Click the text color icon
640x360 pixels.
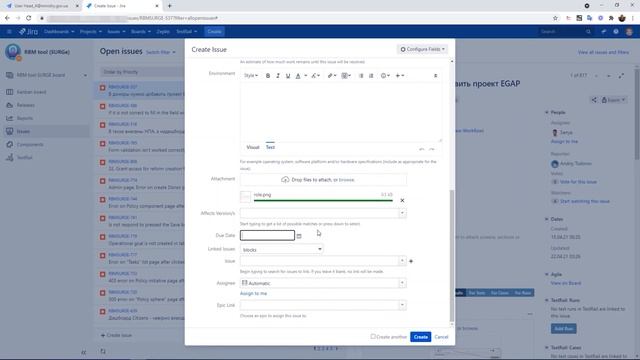pos(298,76)
